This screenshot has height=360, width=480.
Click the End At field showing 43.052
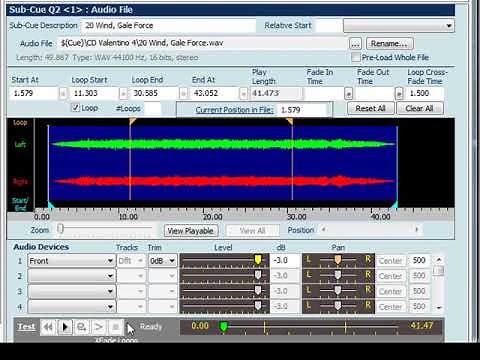(x=215, y=93)
